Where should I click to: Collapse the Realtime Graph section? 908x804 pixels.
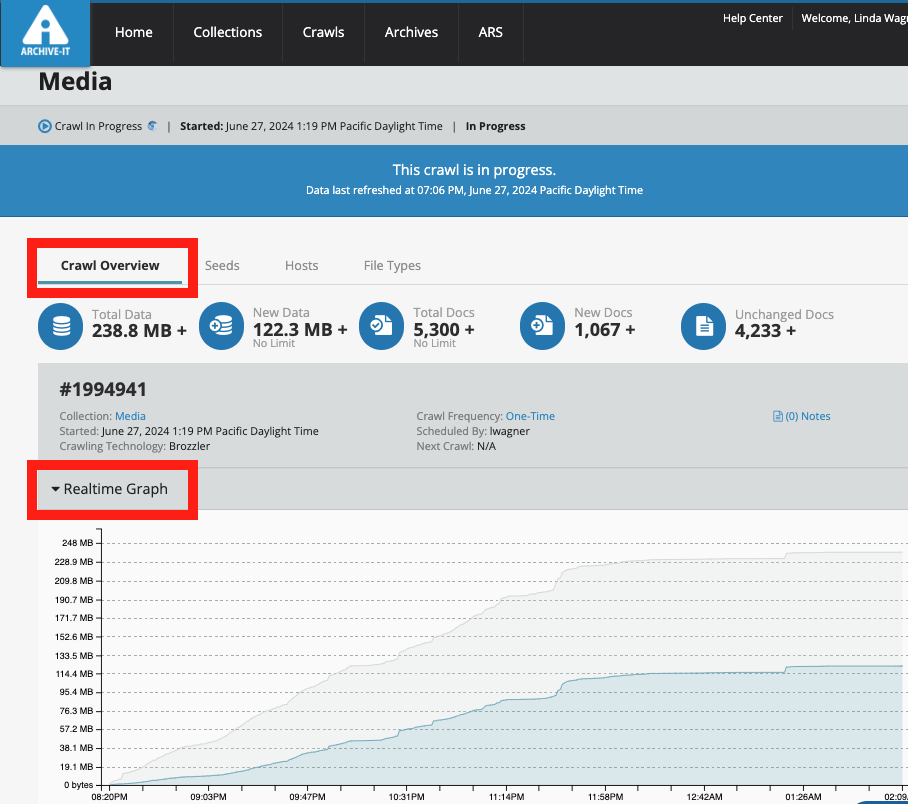point(110,489)
